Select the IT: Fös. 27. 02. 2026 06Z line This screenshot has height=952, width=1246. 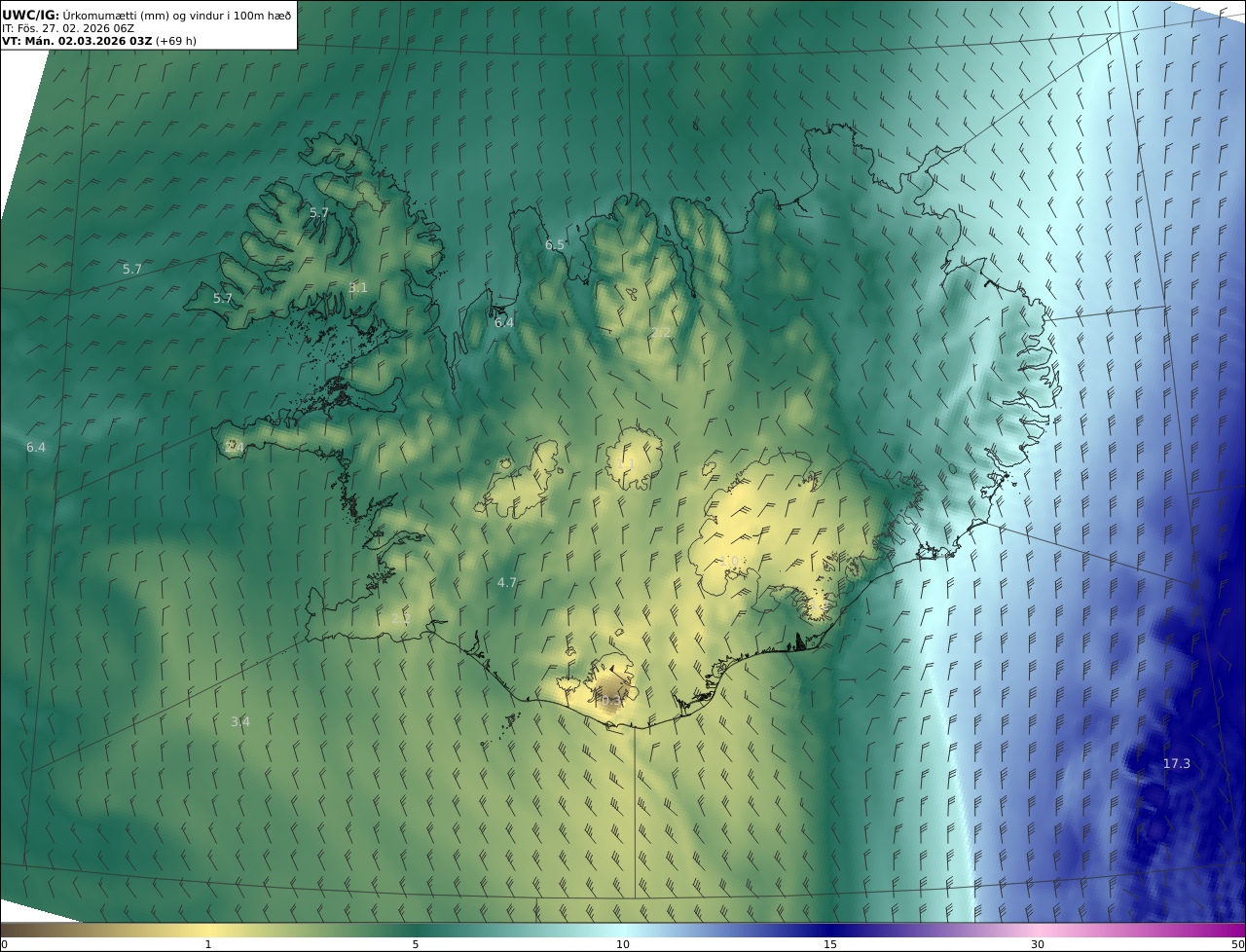pyautogui.click(x=68, y=28)
